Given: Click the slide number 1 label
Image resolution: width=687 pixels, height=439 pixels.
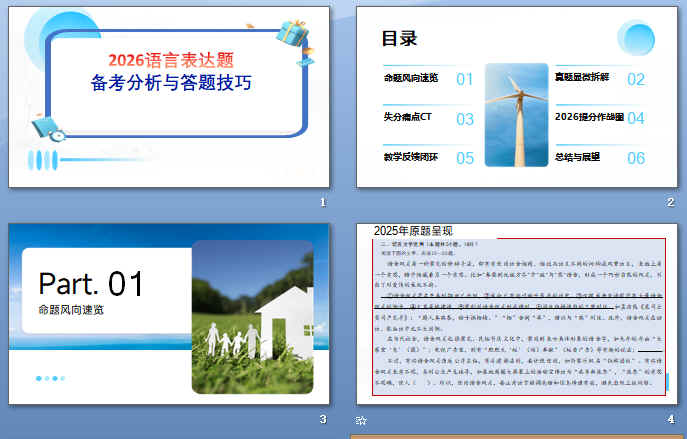Looking at the screenshot, I should (322, 203).
